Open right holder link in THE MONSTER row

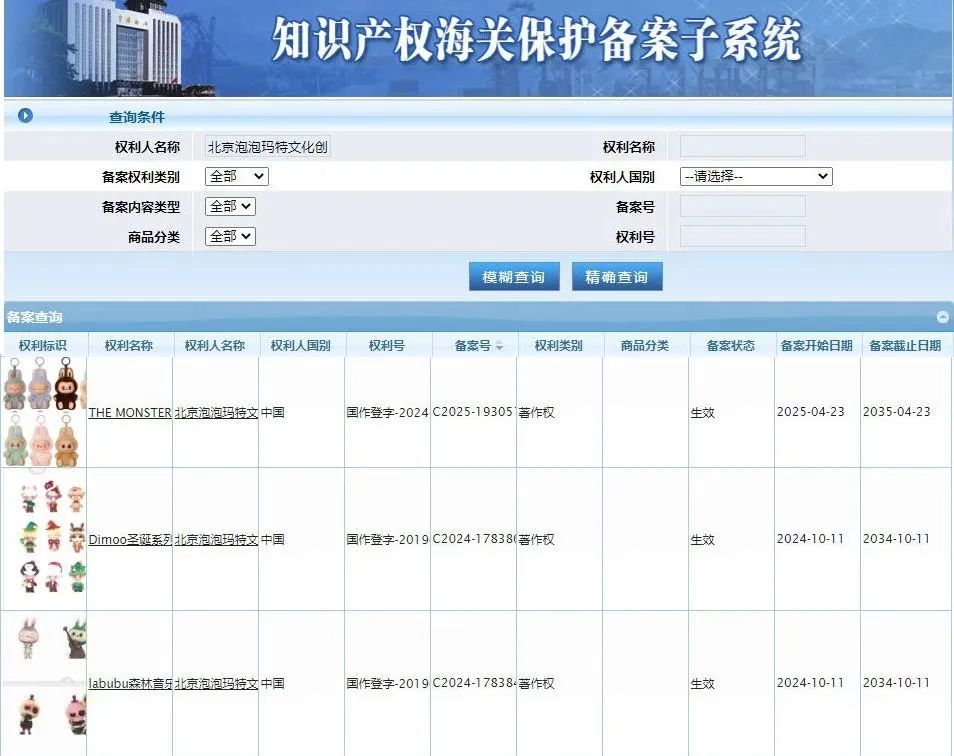[x=217, y=412]
